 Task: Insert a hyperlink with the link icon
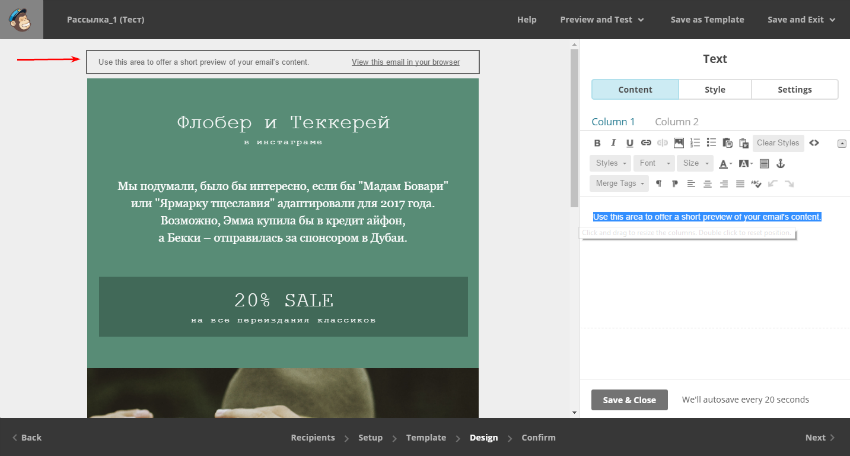coord(646,143)
